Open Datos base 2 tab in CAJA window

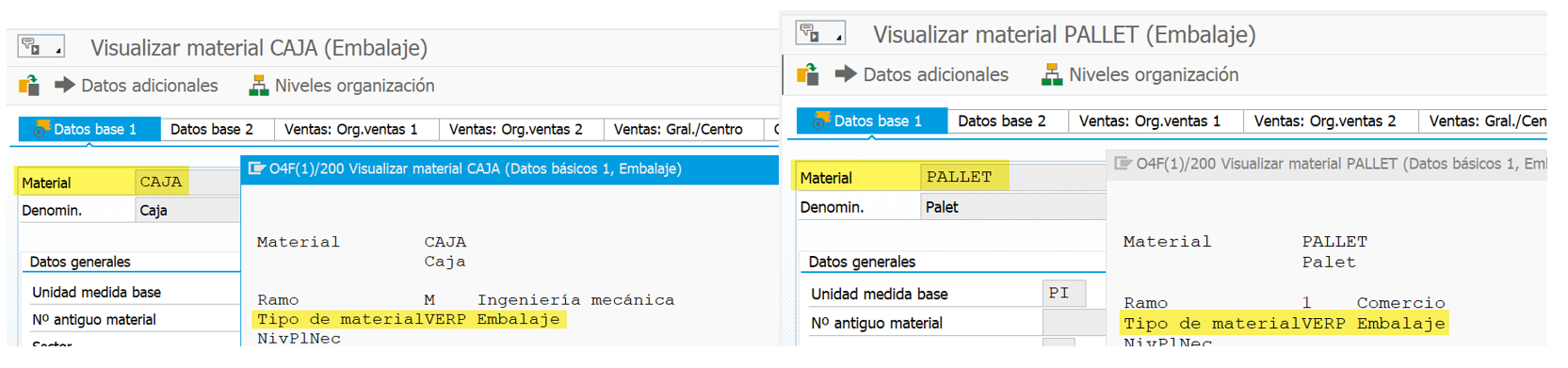[212, 129]
